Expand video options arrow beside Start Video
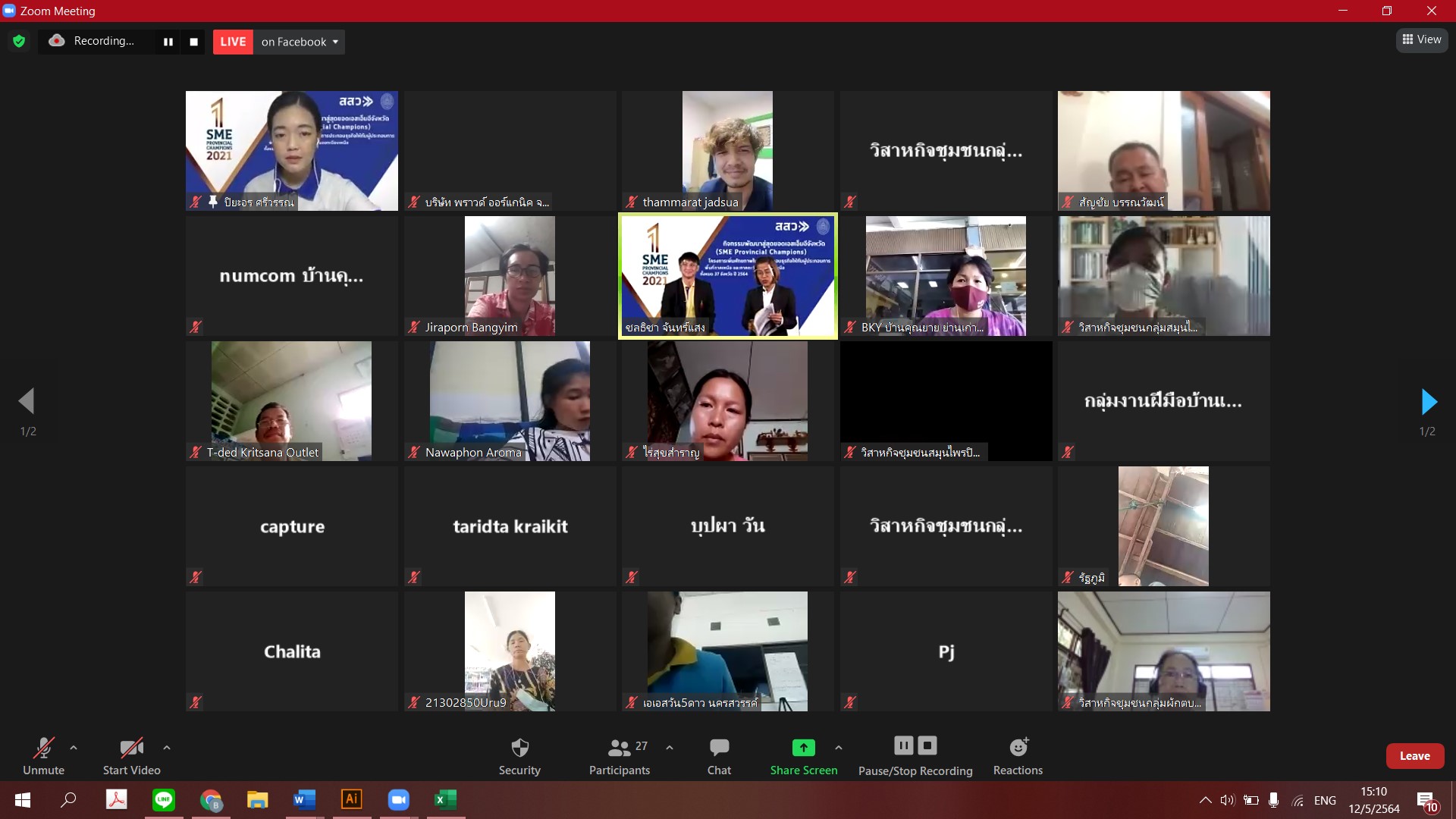Image resolution: width=1456 pixels, height=819 pixels. [x=167, y=748]
